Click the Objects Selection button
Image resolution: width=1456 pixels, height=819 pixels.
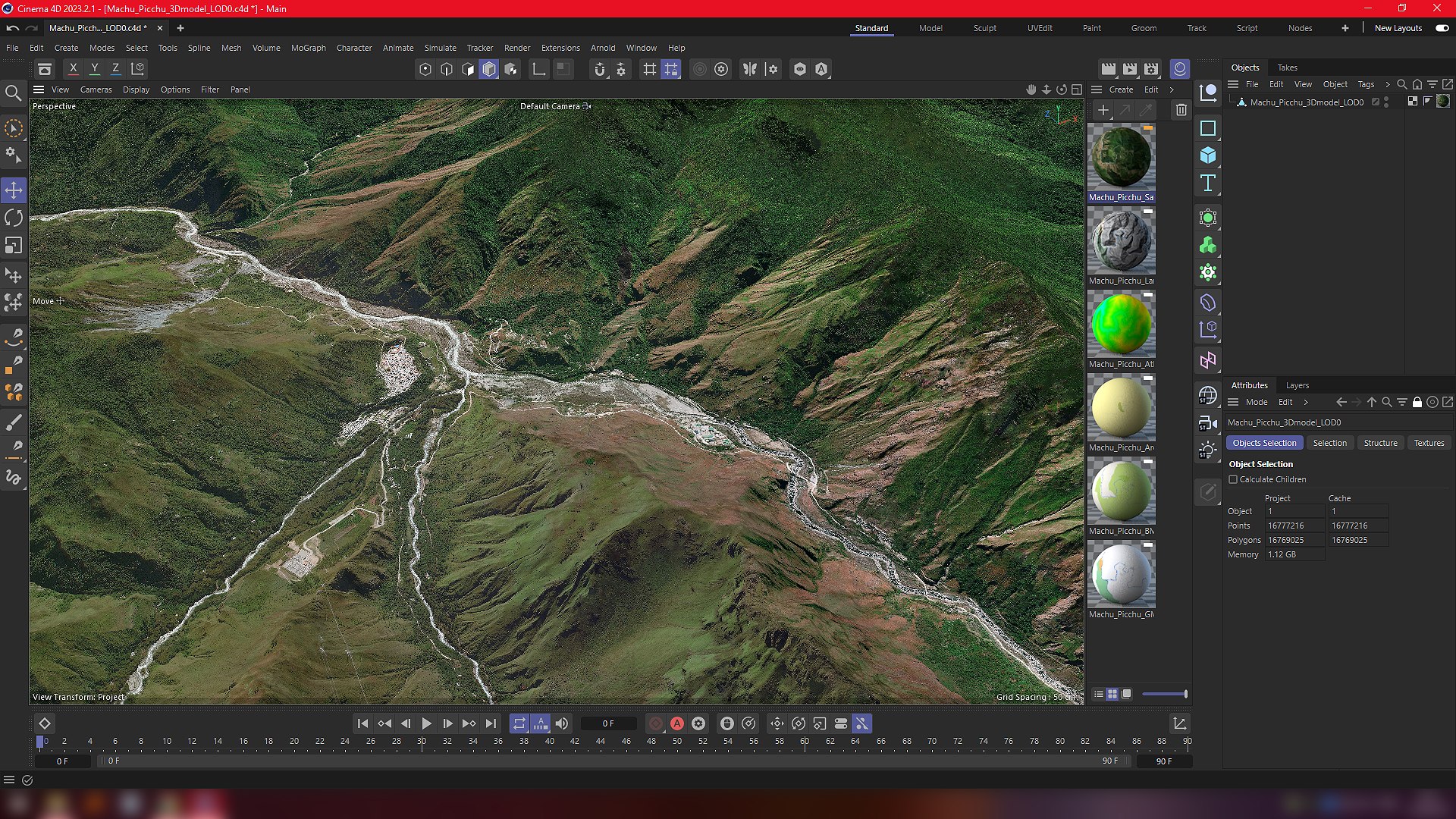tap(1264, 443)
